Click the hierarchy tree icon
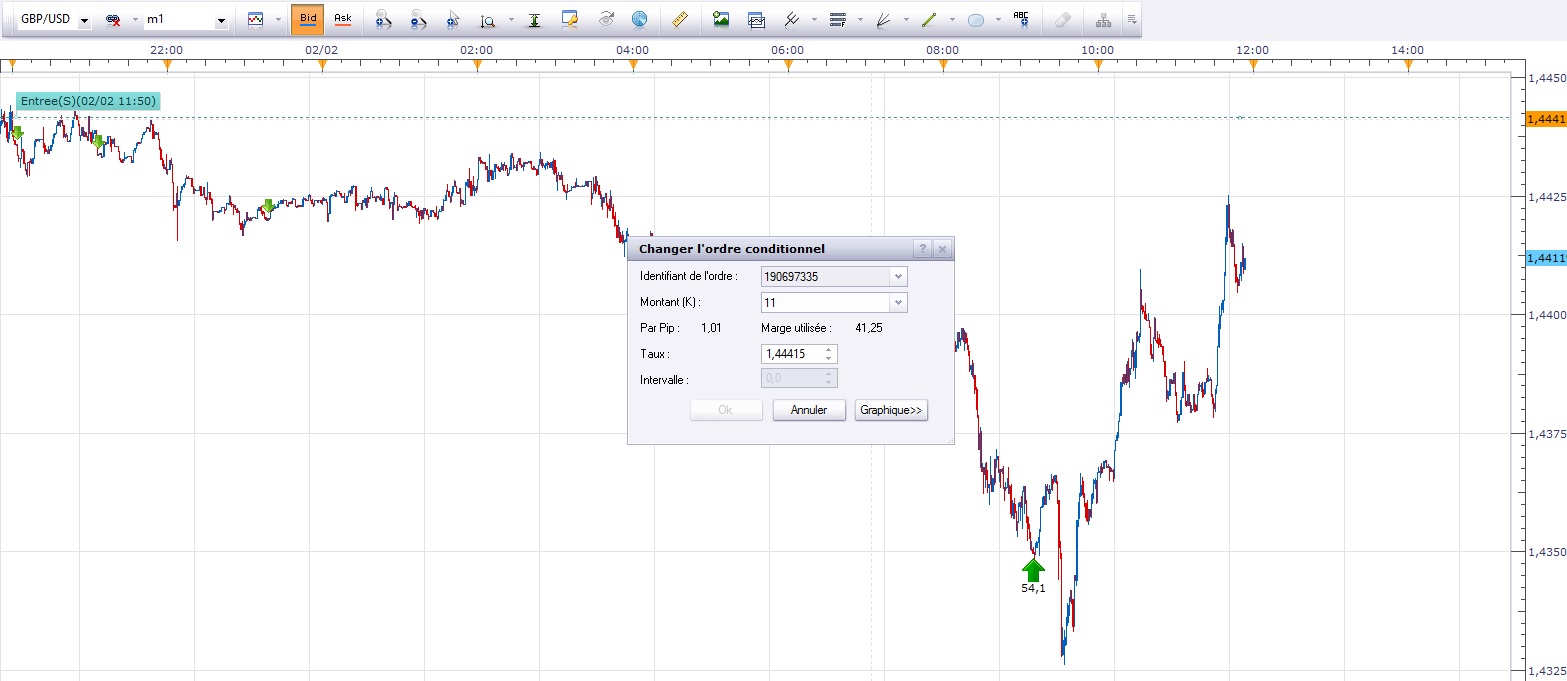This screenshot has width=1567, height=681. (1104, 19)
